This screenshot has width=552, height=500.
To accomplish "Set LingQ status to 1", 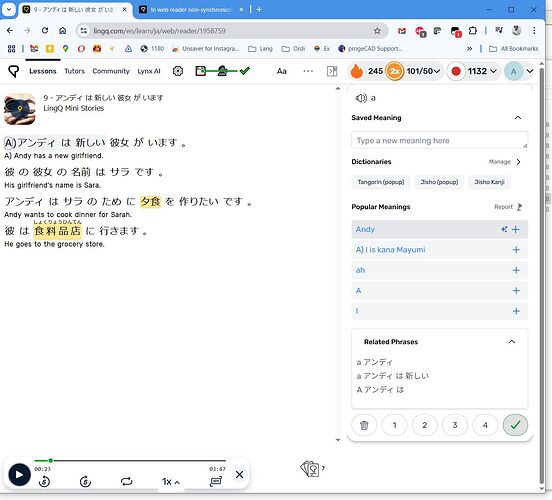I will pyautogui.click(x=394, y=425).
